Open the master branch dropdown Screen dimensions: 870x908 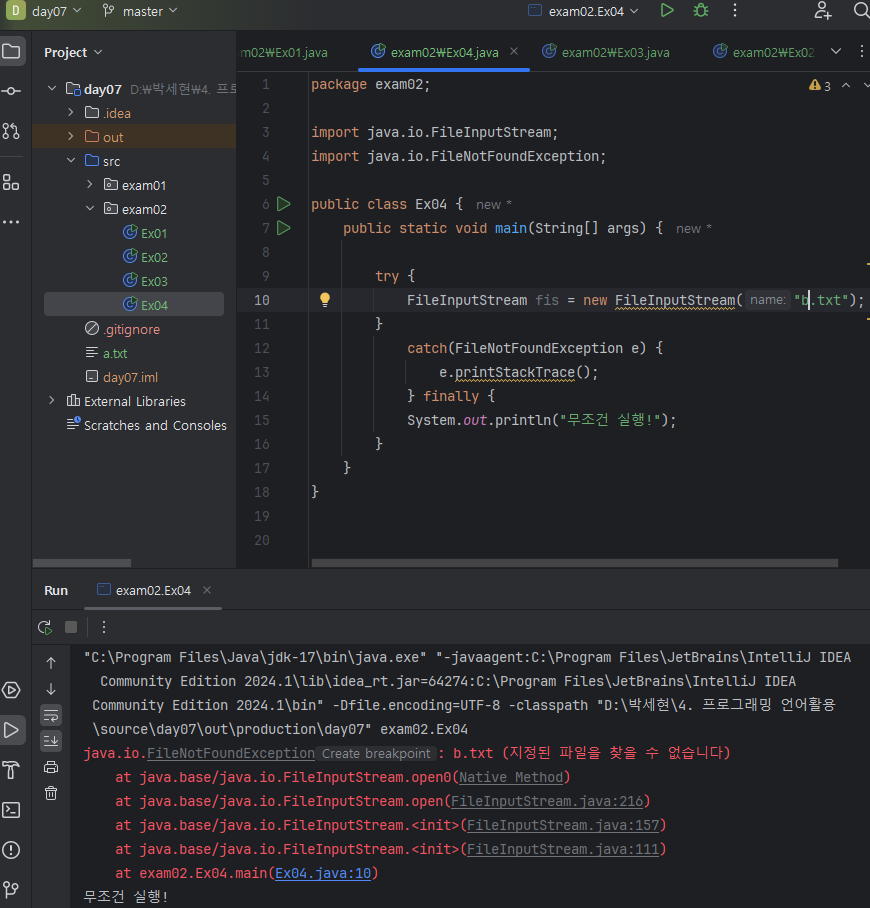pyautogui.click(x=140, y=11)
